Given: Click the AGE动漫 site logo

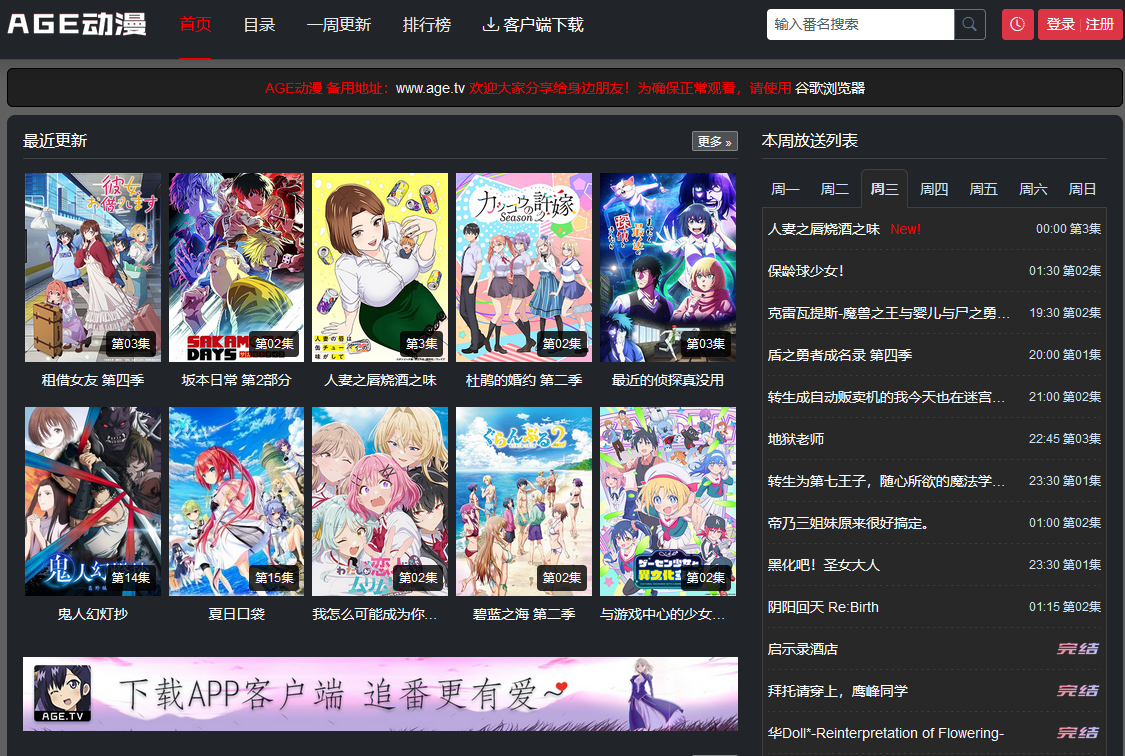Looking at the screenshot, I should click(x=77, y=24).
